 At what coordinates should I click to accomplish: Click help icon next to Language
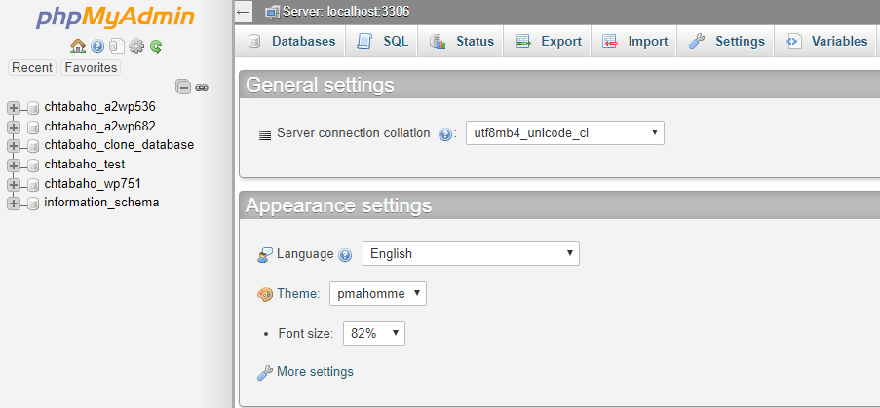(345, 255)
